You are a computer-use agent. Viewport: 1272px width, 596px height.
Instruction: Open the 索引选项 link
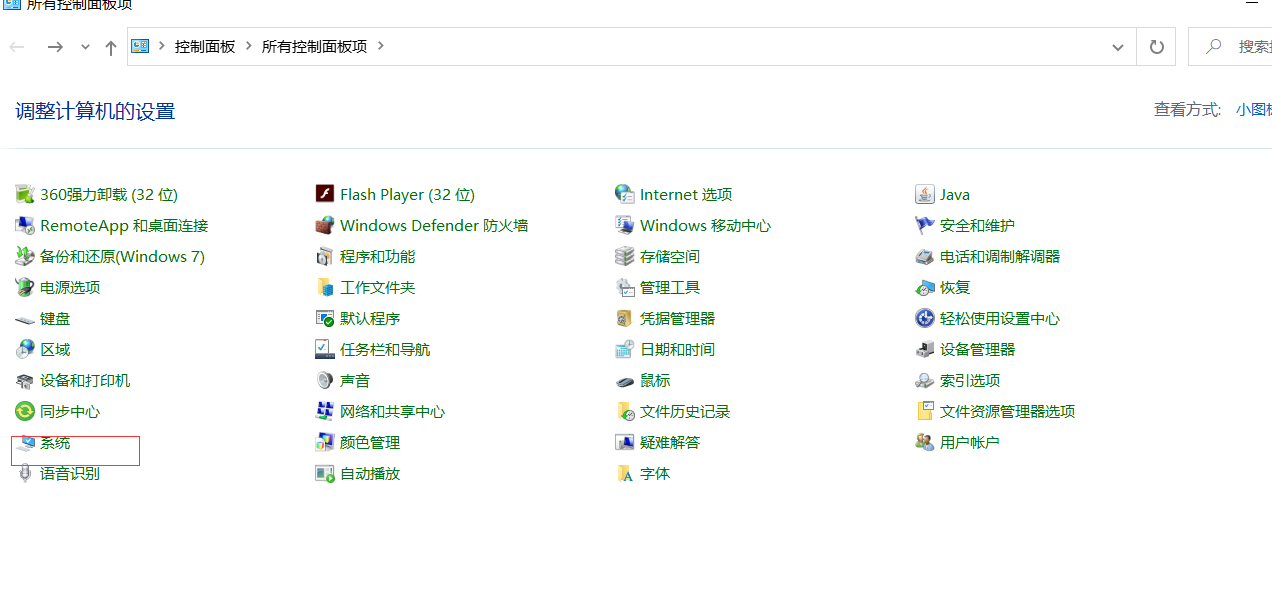(970, 380)
